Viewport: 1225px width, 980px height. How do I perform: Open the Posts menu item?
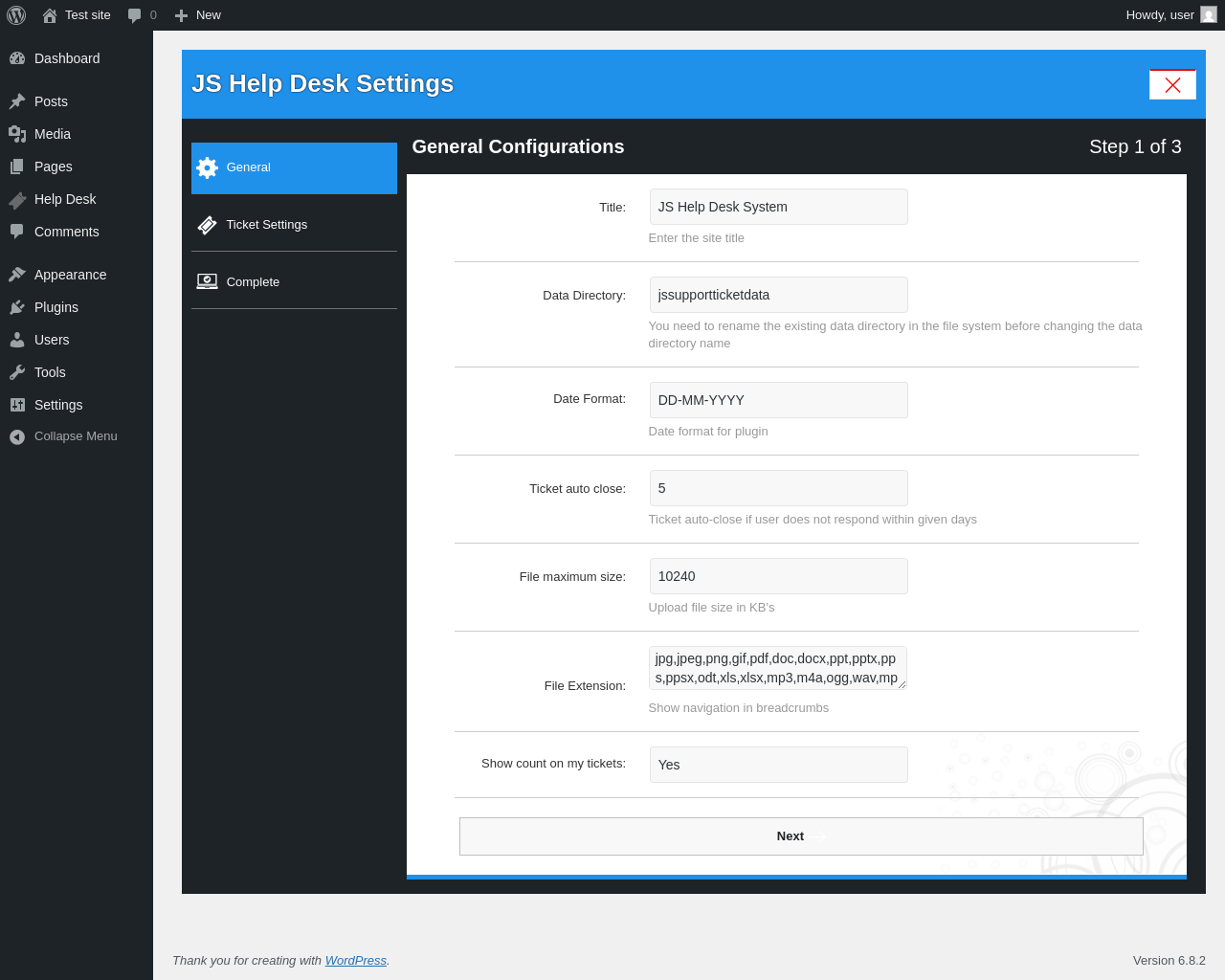tap(77, 101)
